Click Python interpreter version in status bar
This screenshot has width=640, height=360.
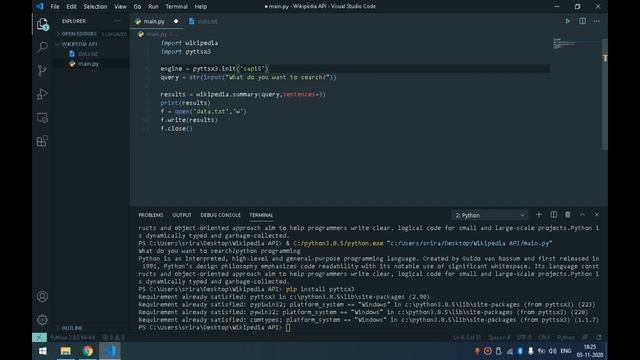tap(72, 338)
